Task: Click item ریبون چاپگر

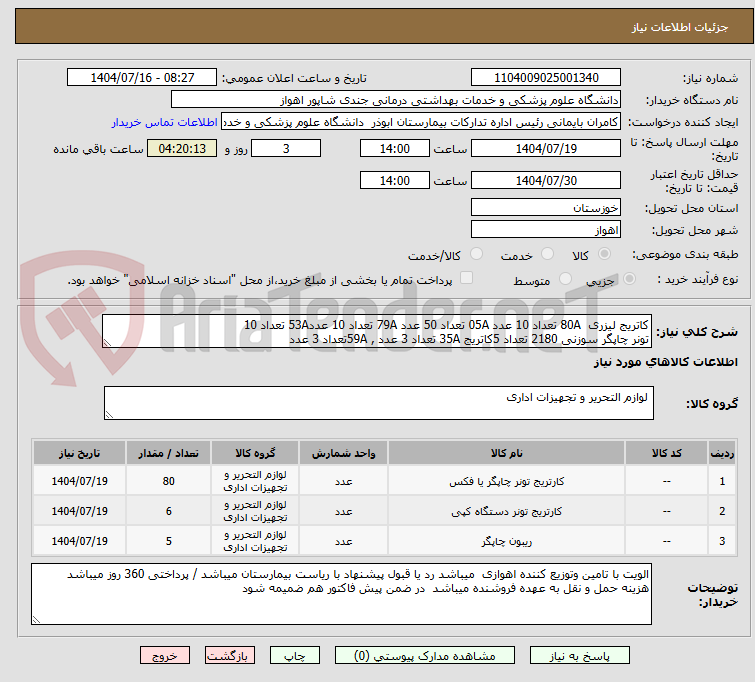Action: [x=507, y=541]
